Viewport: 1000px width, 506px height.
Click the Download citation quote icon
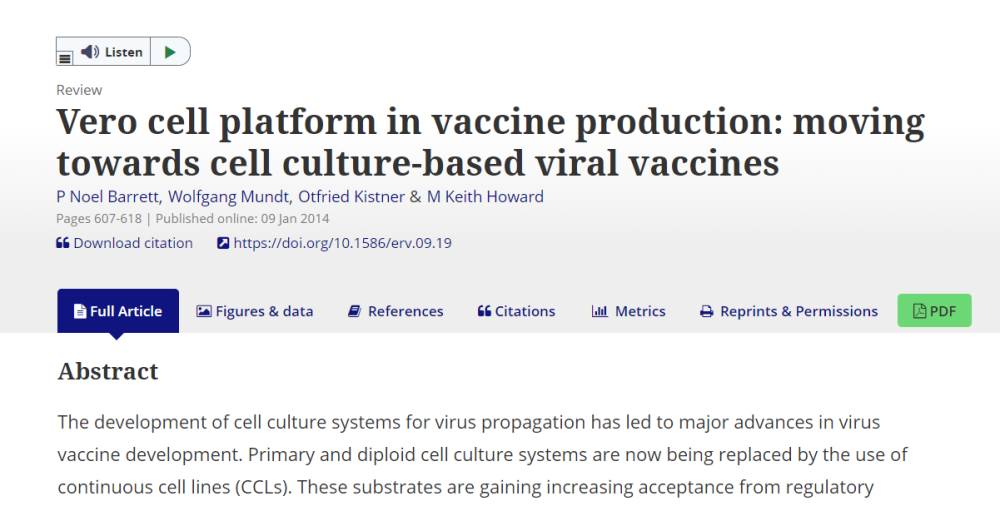[x=62, y=243]
